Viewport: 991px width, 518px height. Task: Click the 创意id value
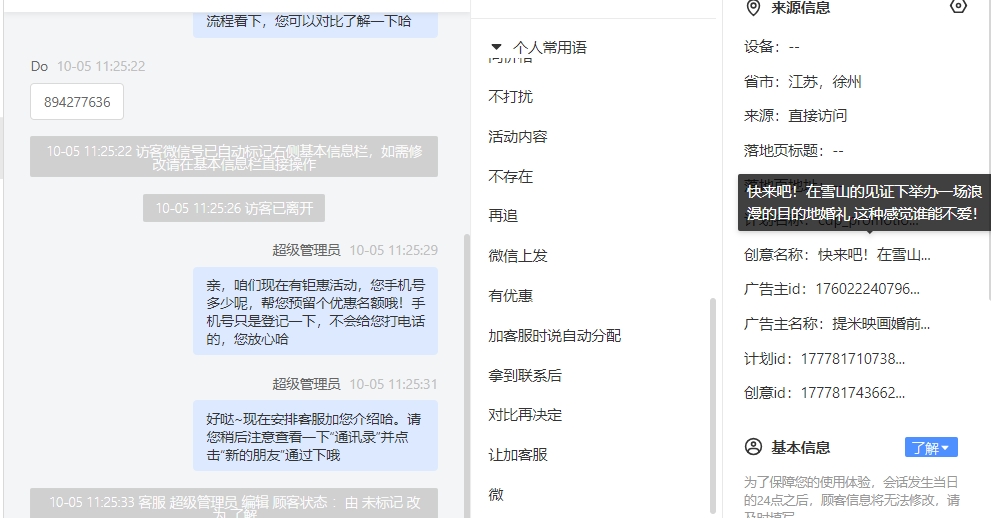(x=853, y=393)
